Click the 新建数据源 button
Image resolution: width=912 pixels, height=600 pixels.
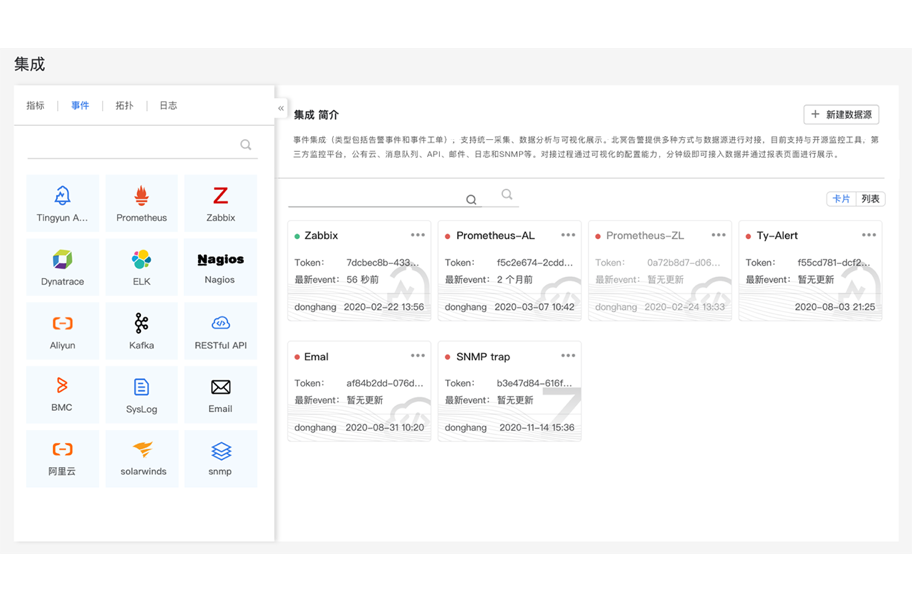tap(841, 115)
